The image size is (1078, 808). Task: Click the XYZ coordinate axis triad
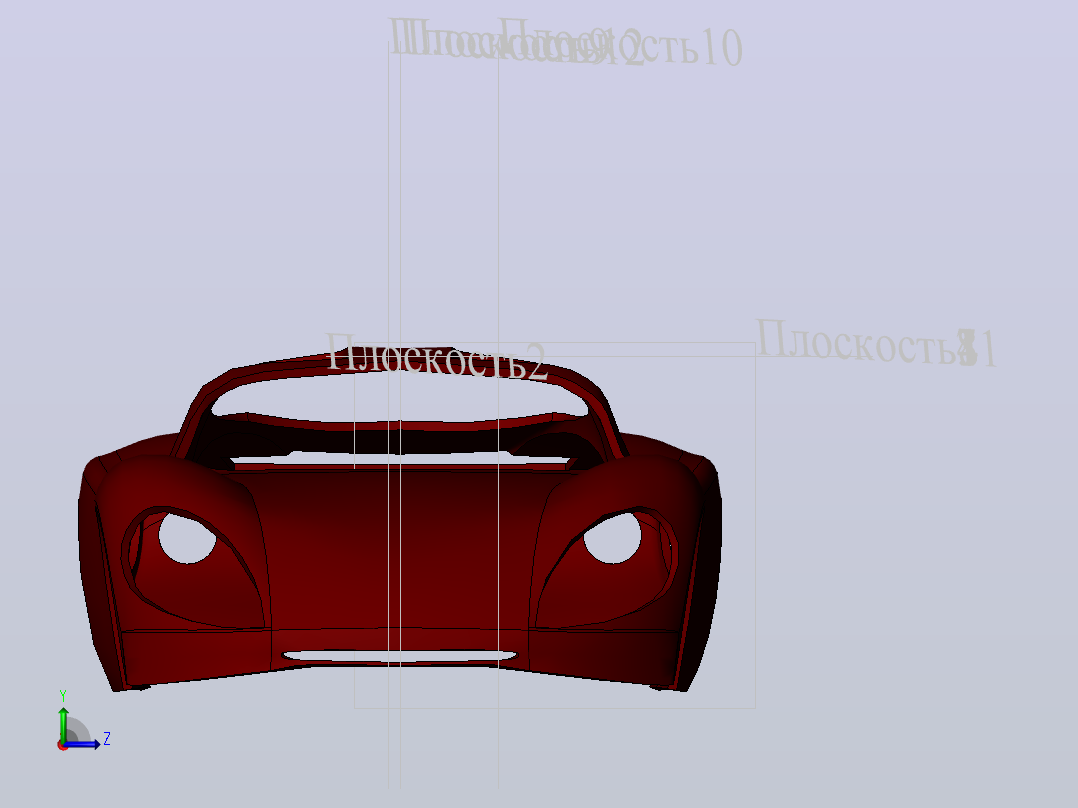pos(83,721)
